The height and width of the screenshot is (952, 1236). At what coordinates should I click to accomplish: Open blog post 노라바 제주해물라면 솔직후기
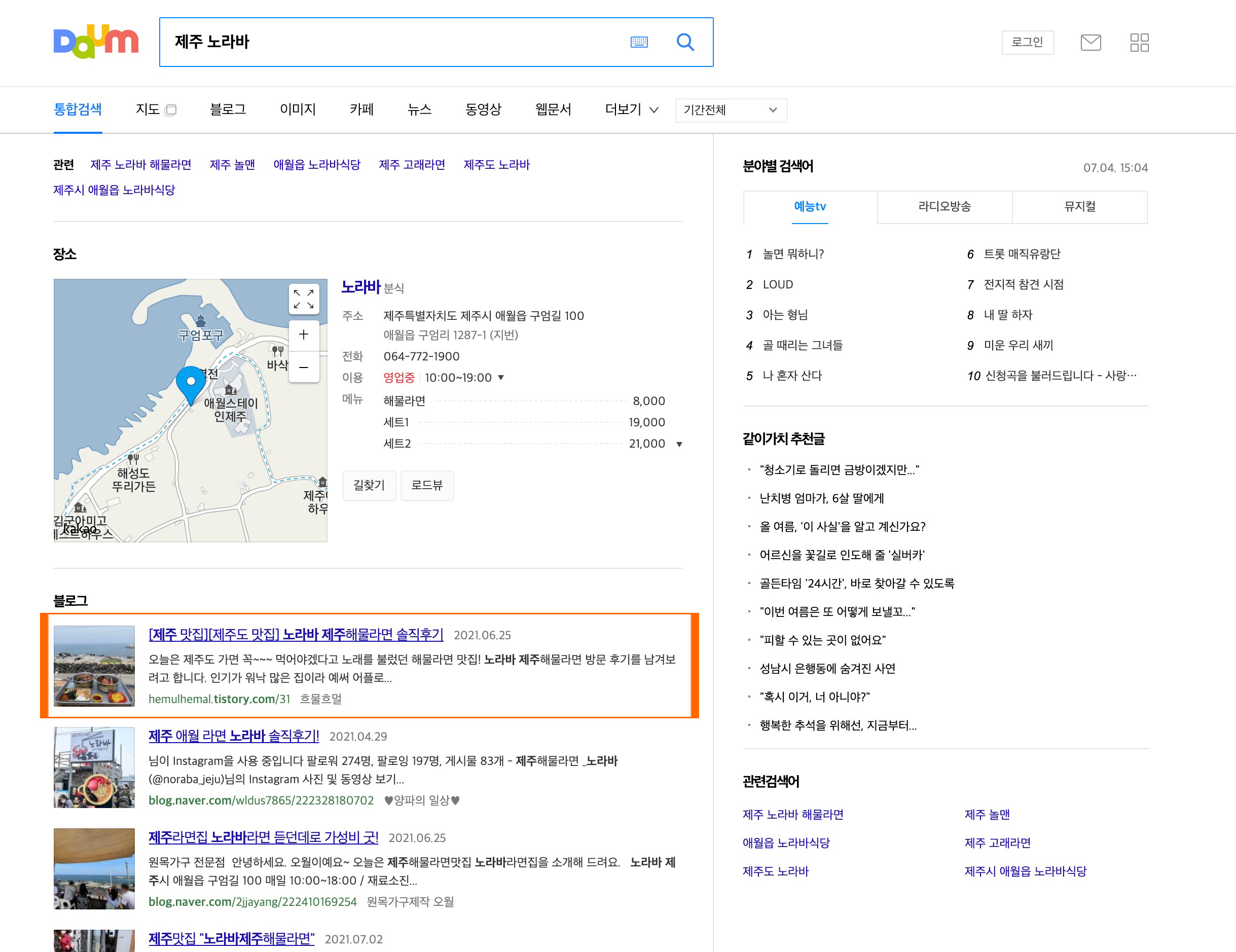[296, 635]
